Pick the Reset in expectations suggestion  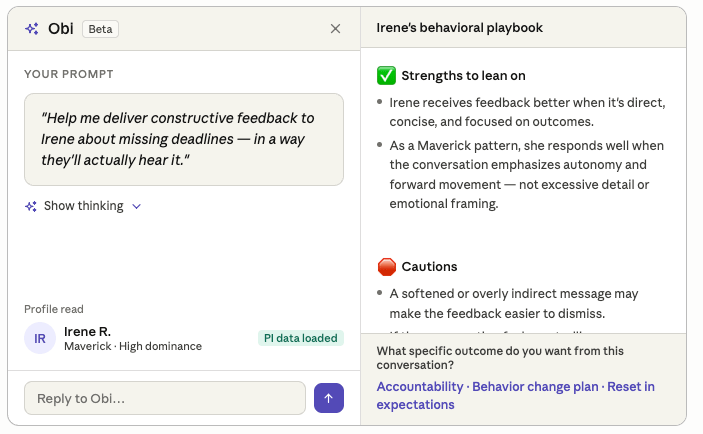(x=516, y=395)
